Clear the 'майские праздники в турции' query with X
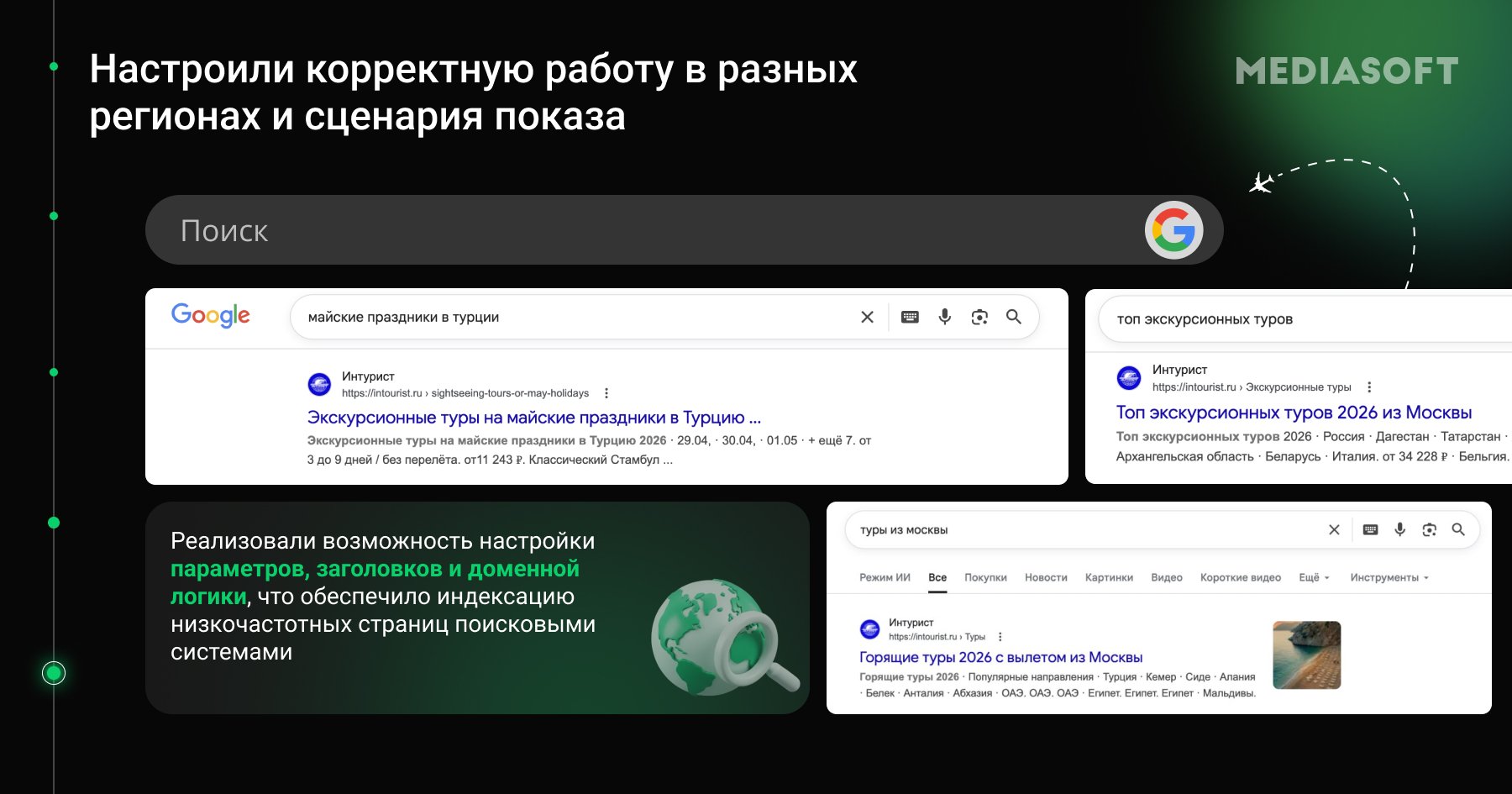This screenshot has width=1512, height=794. click(x=867, y=317)
